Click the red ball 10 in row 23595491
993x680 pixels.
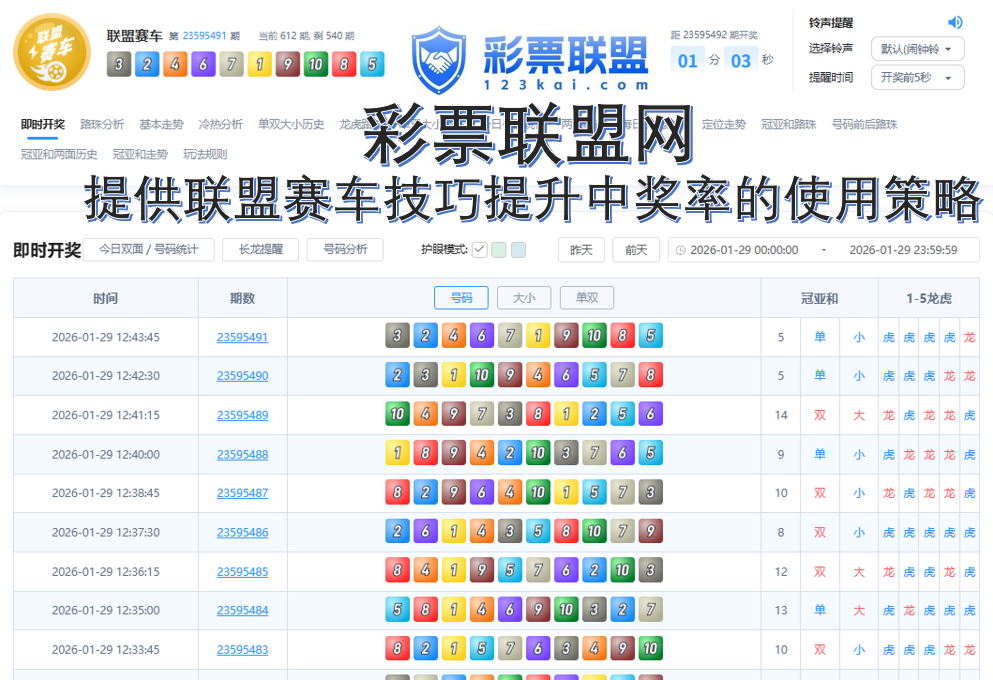click(594, 336)
